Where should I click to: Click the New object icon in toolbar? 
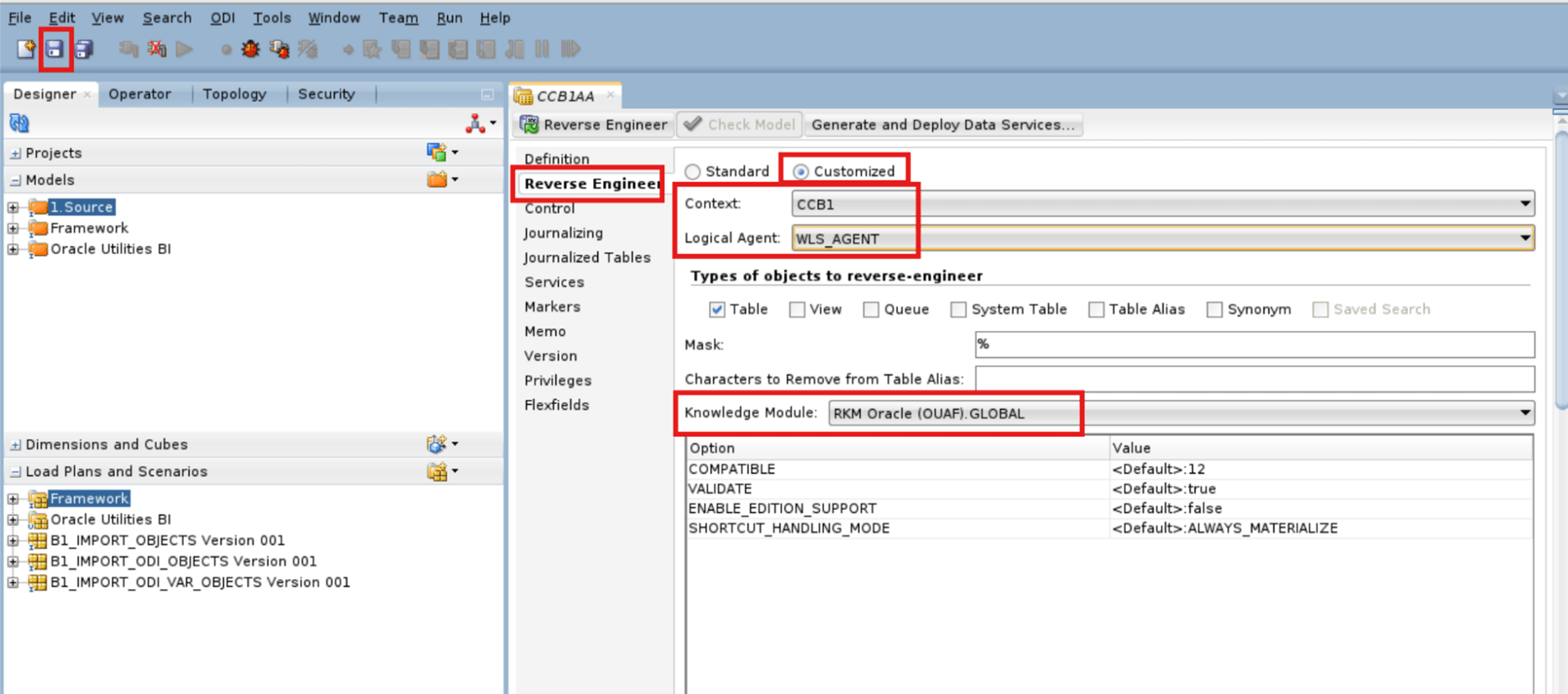pyautogui.click(x=26, y=49)
